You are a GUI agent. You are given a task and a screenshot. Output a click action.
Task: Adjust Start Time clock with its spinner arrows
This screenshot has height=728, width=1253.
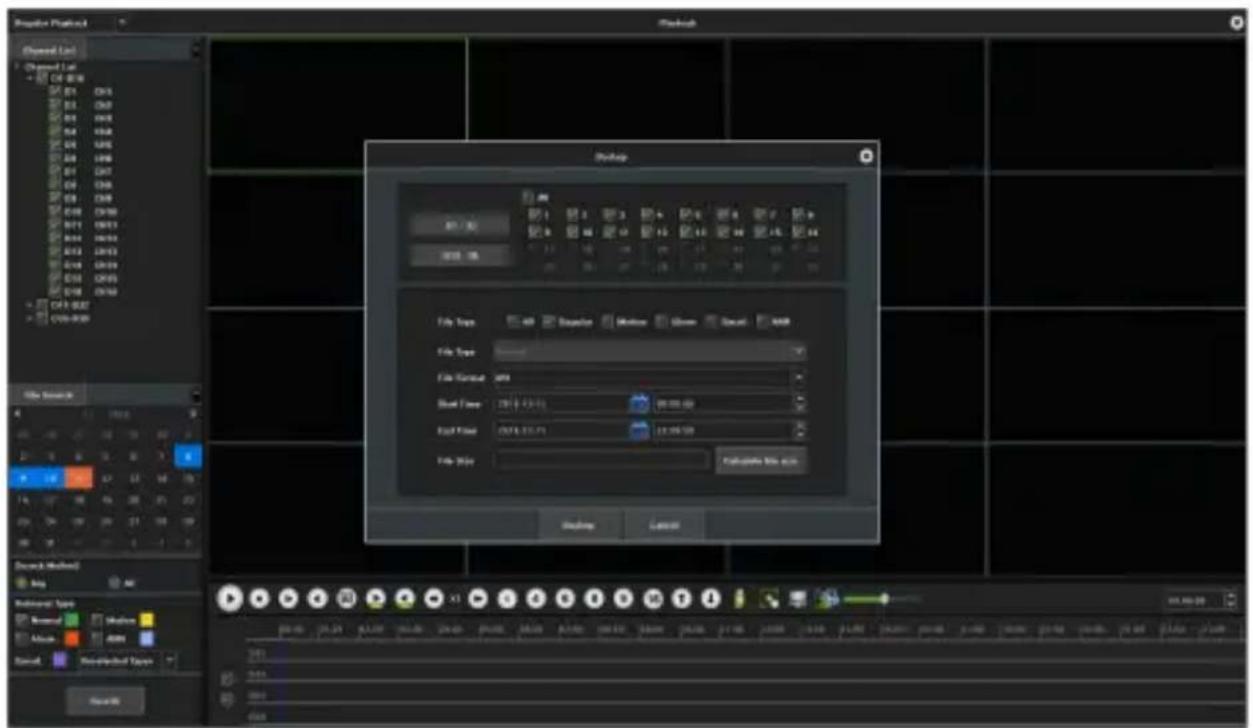[x=799, y=403]
